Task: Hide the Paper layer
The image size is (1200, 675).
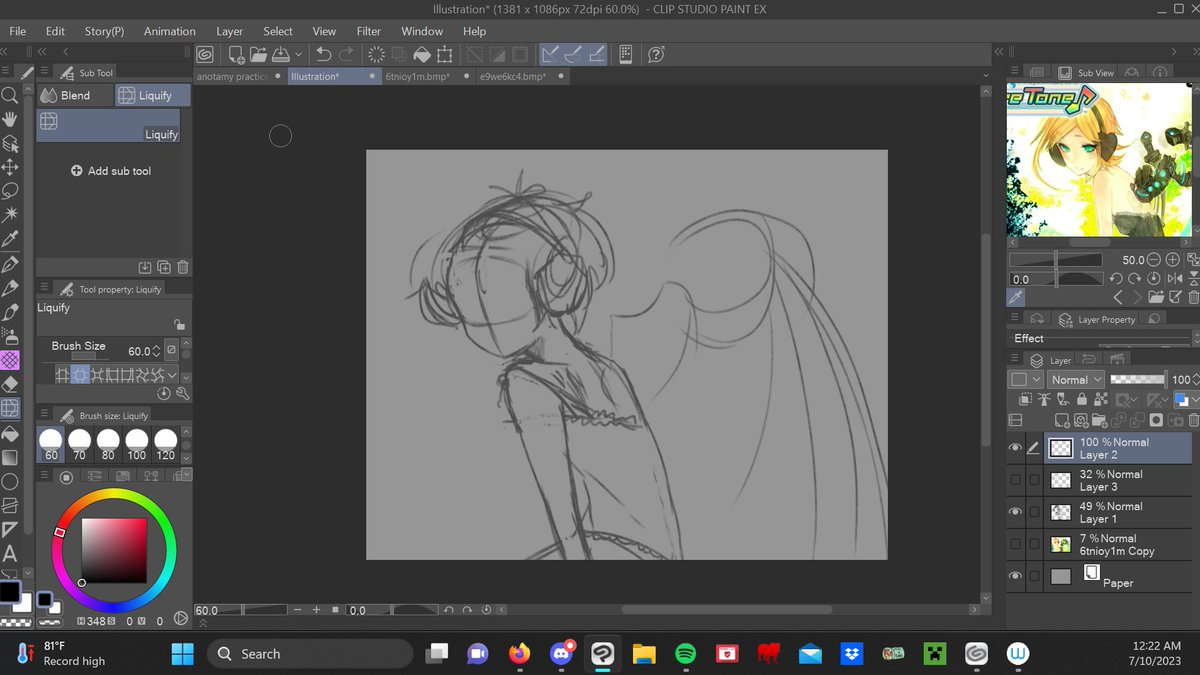Action: [1016, 576]
